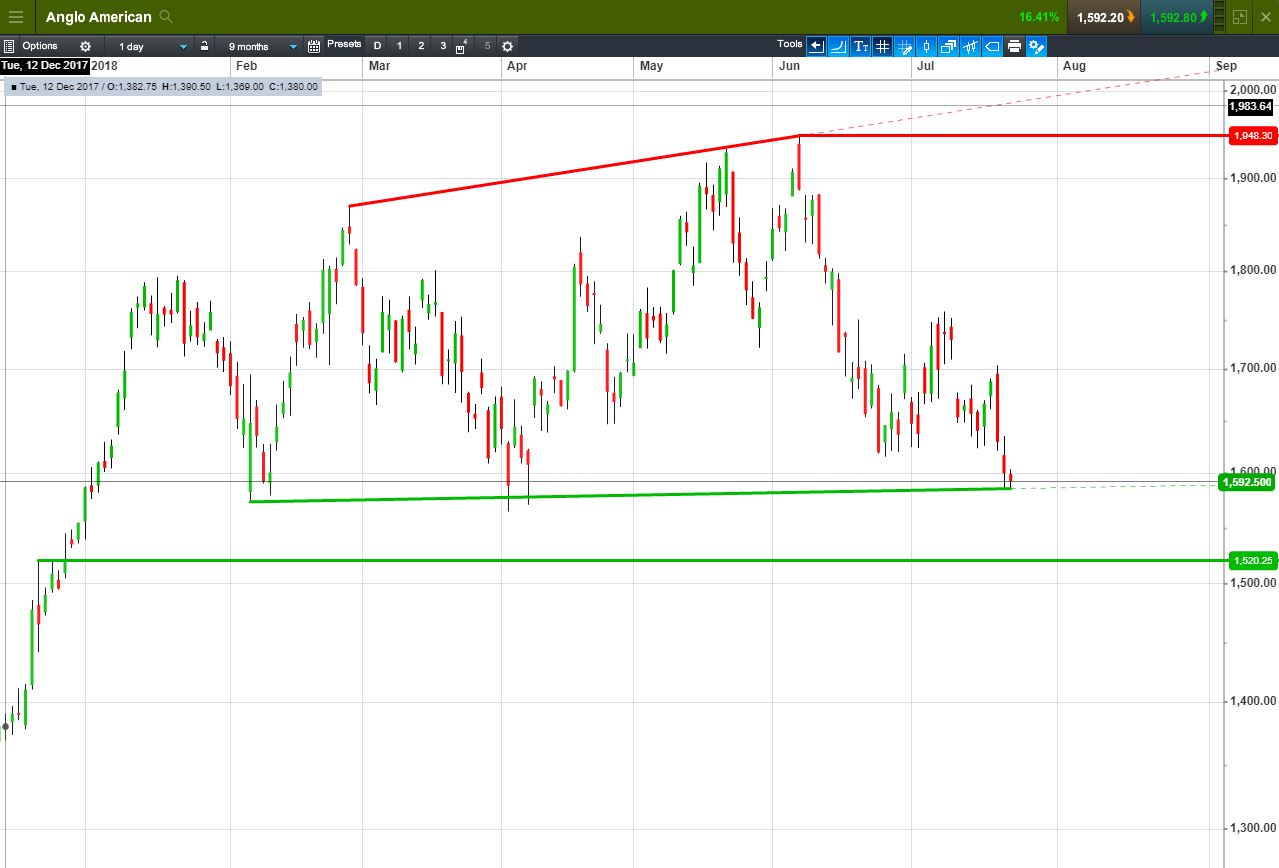Open presets settings gear
The width and height of the screenshot is (1279, 868).
point(507,46)
